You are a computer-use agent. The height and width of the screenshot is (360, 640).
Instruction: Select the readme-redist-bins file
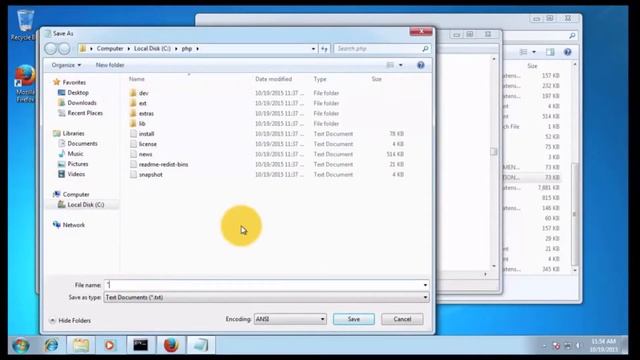pos(163,164)
